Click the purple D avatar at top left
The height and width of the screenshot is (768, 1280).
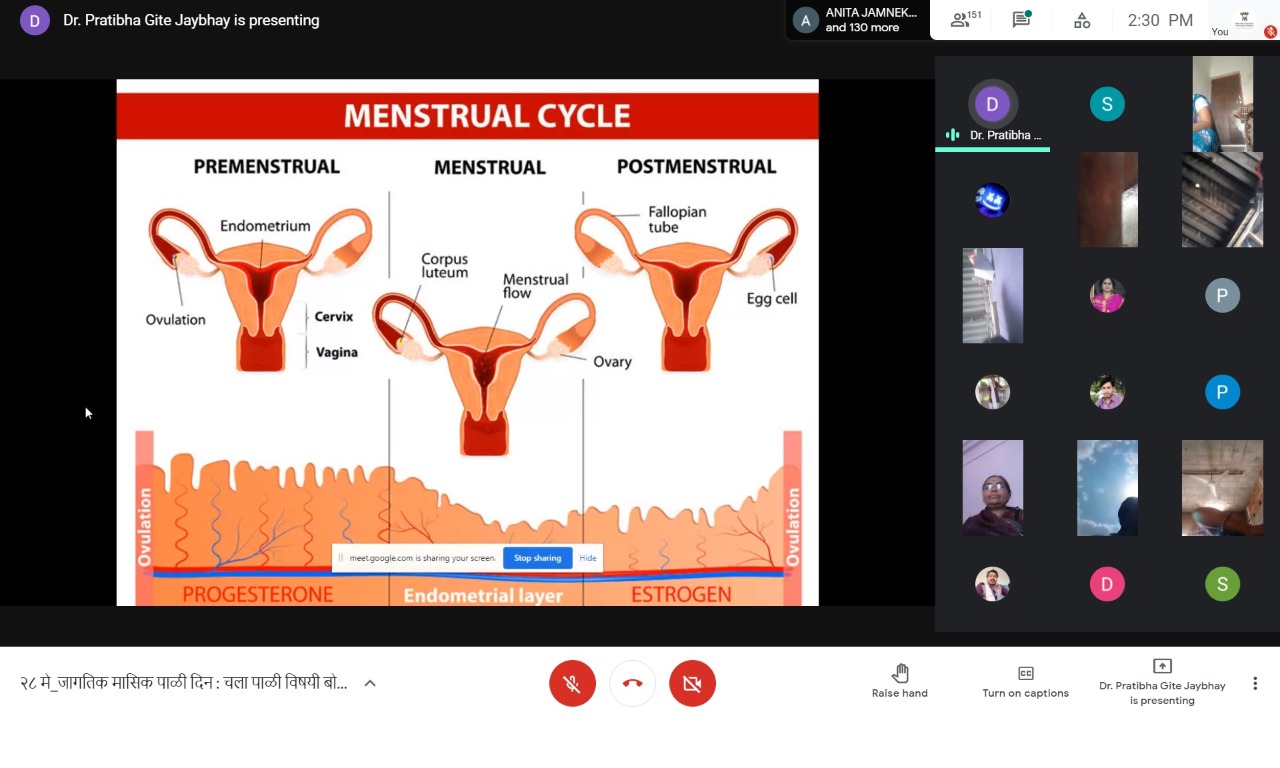35,20
